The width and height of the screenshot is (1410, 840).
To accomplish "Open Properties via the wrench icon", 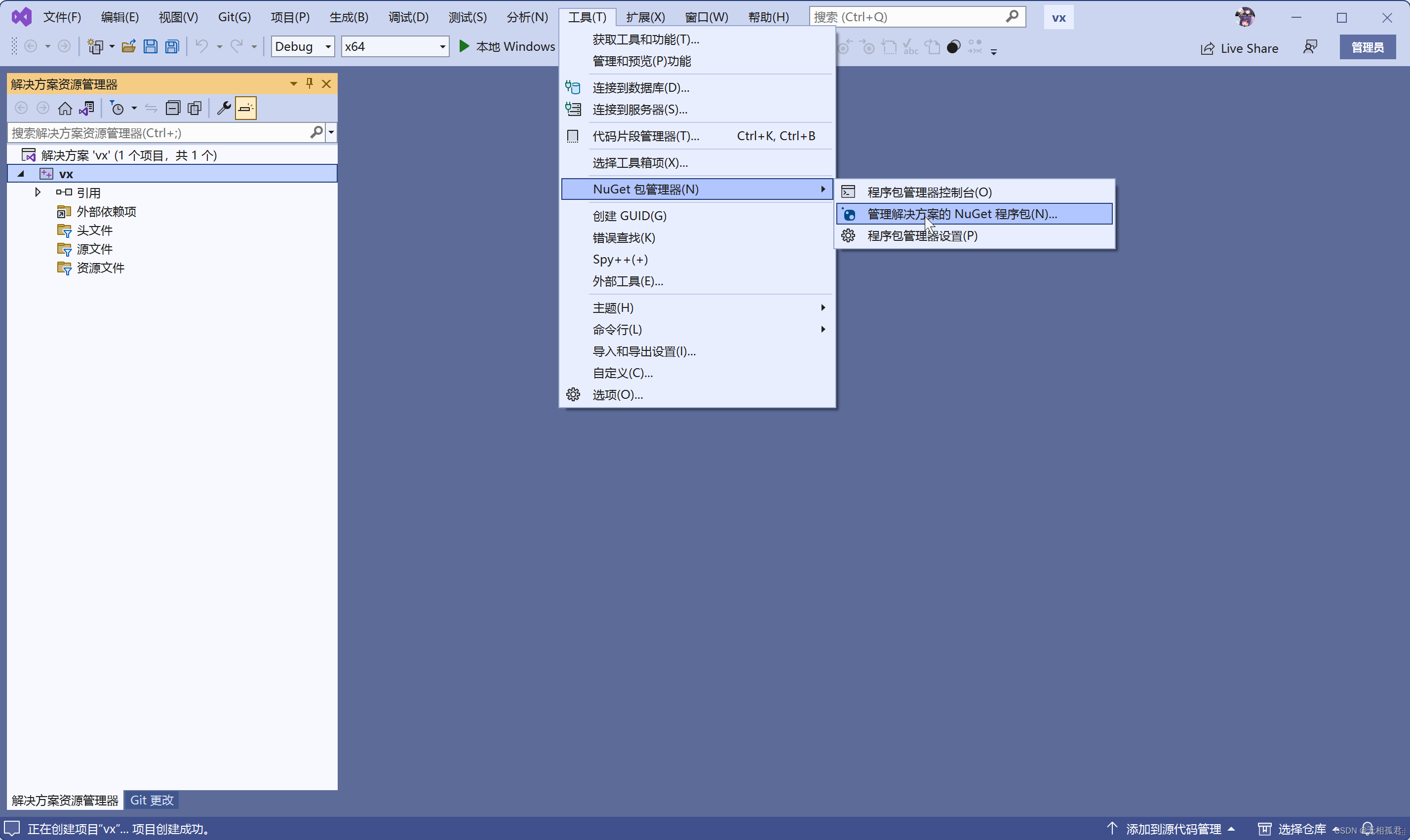I will 224,108.
